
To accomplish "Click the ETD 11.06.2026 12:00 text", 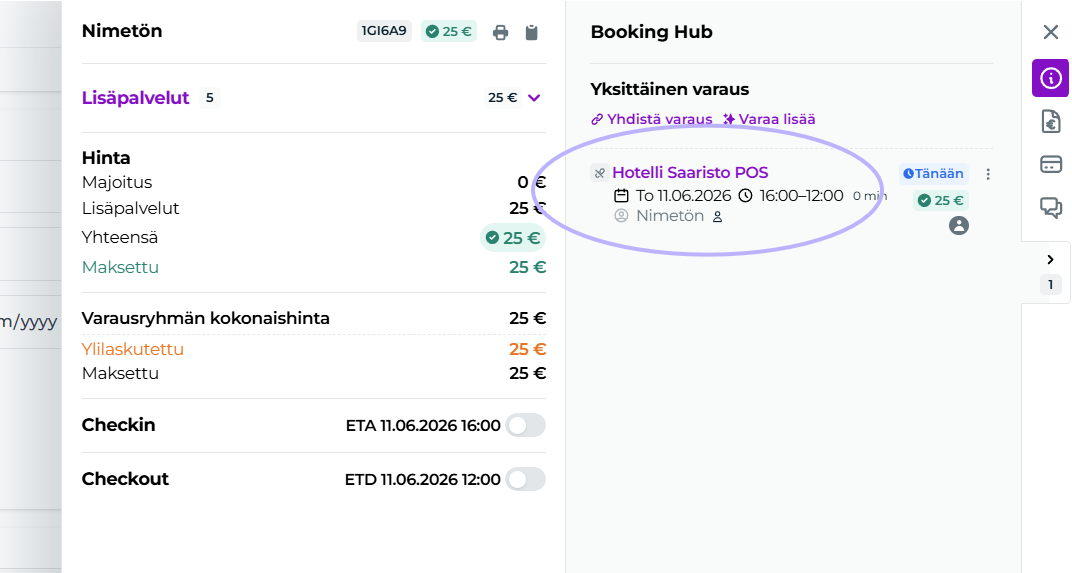I will click(x=422, y=479).
